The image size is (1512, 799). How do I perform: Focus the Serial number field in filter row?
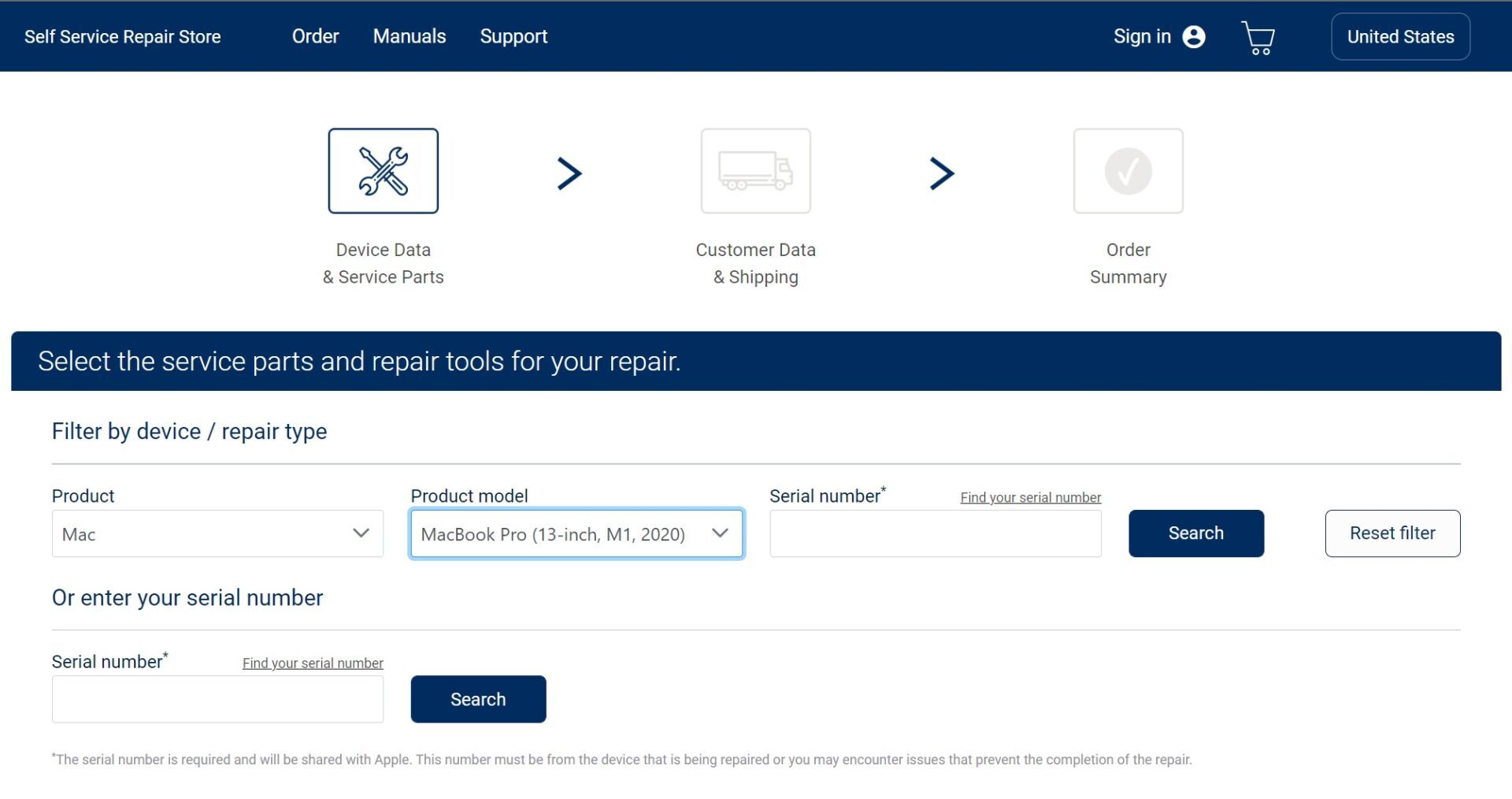pyautogui.click(x=935, y=533)
